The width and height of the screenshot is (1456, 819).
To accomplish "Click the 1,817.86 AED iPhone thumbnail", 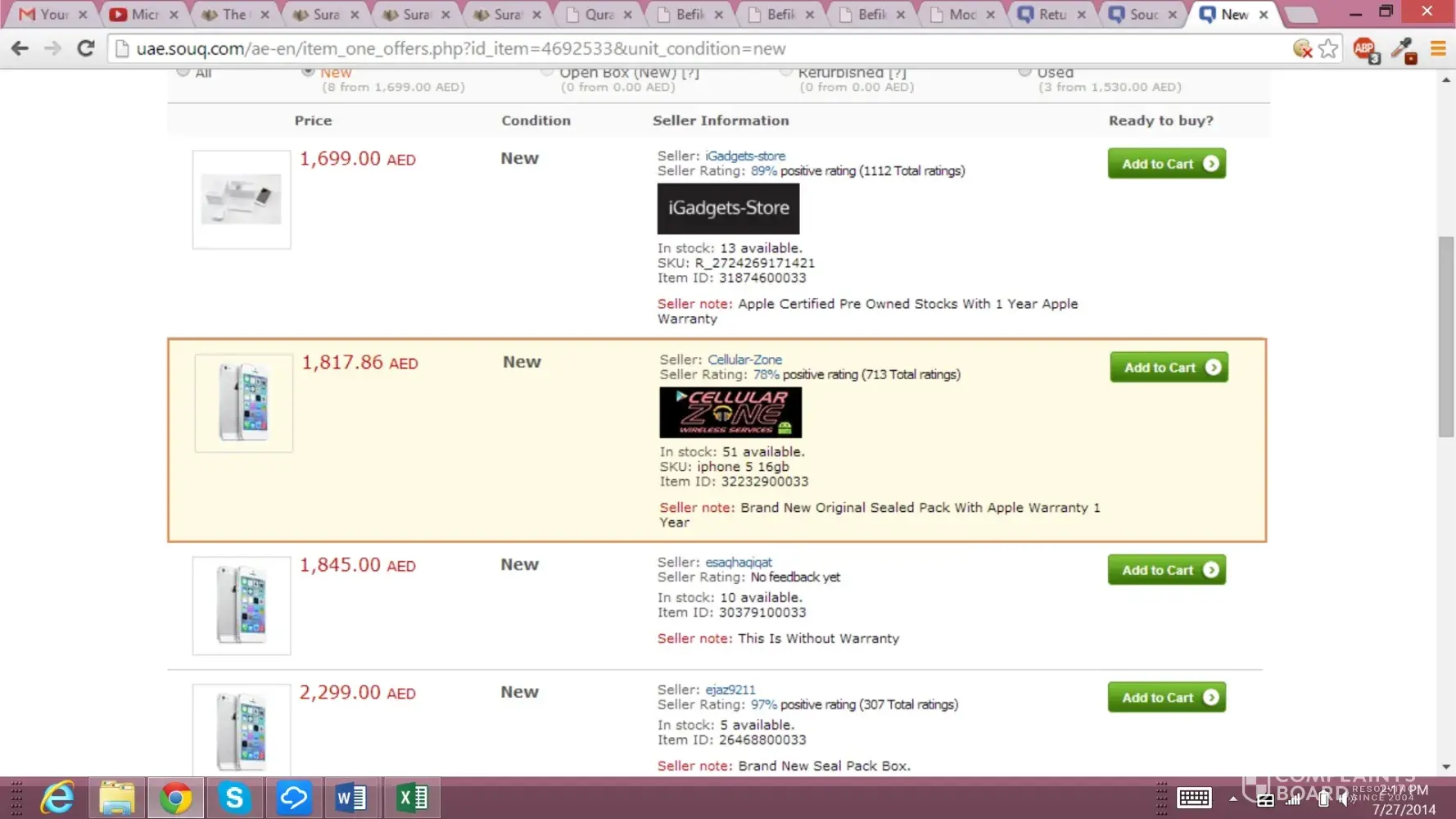I will [x=243, y=403].
